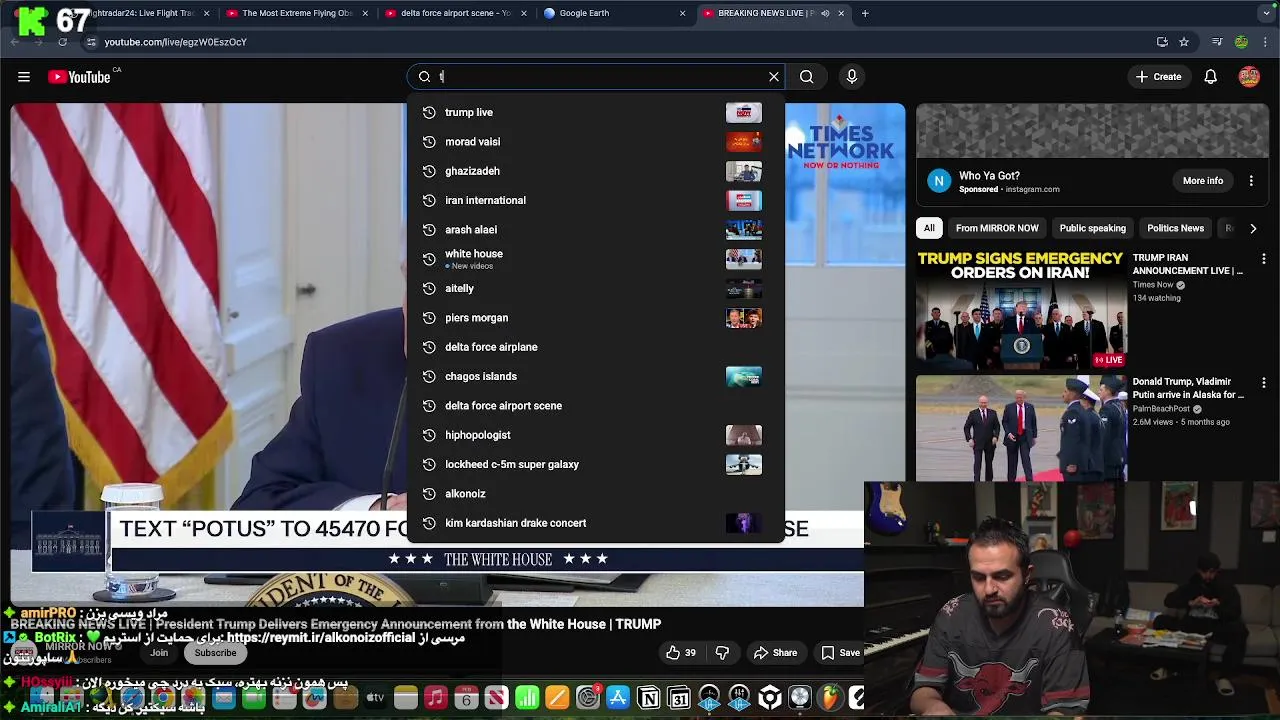
Task: Switch to delta force airport scene tab
Action: click(x=455, y=13)
